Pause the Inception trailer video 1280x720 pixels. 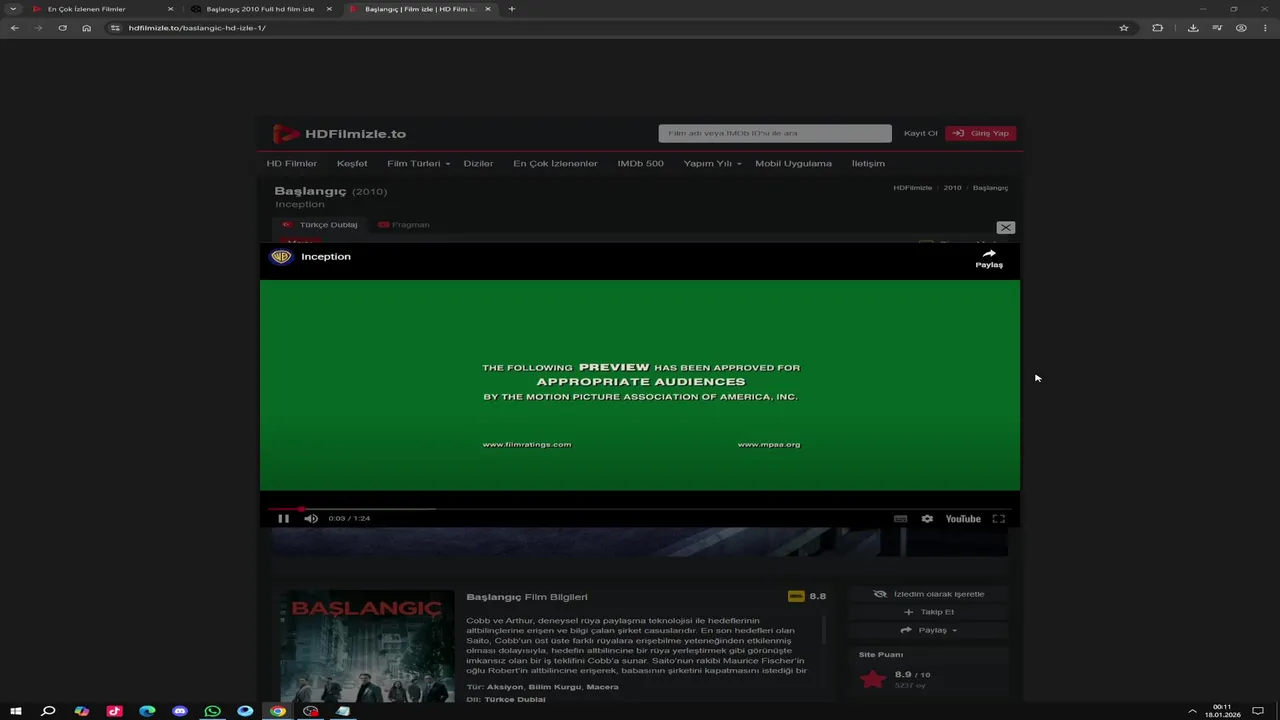click(x=284, y=518)
